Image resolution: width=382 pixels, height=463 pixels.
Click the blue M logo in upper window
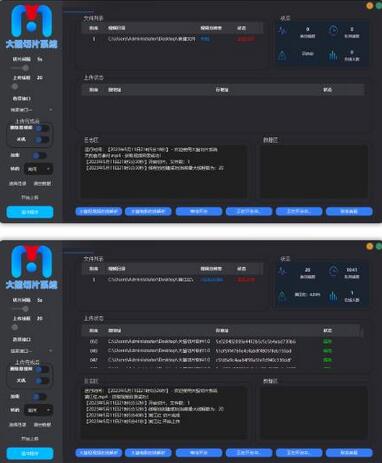(31, 21)
